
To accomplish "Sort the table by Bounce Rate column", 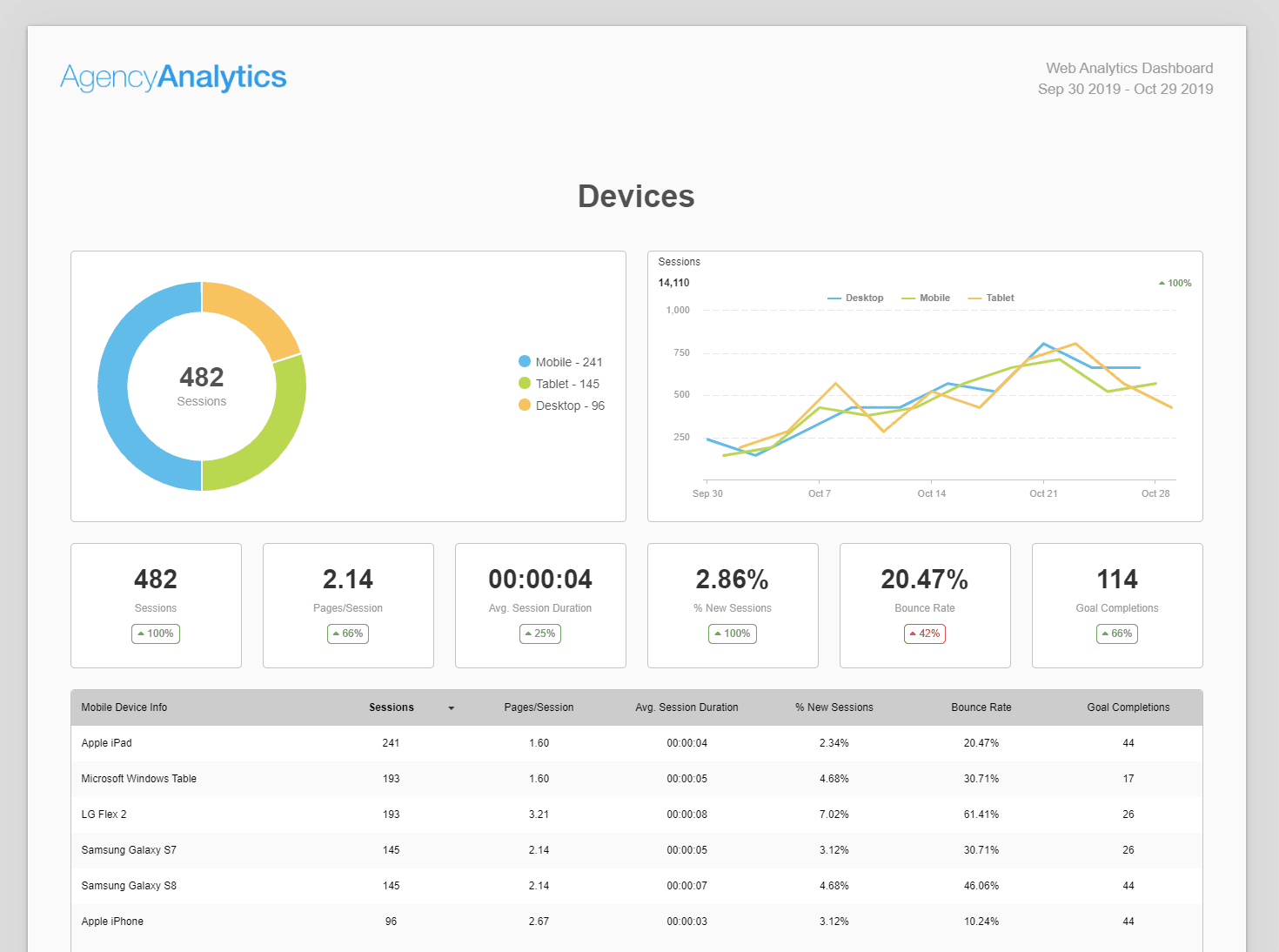I will (981, 707).
